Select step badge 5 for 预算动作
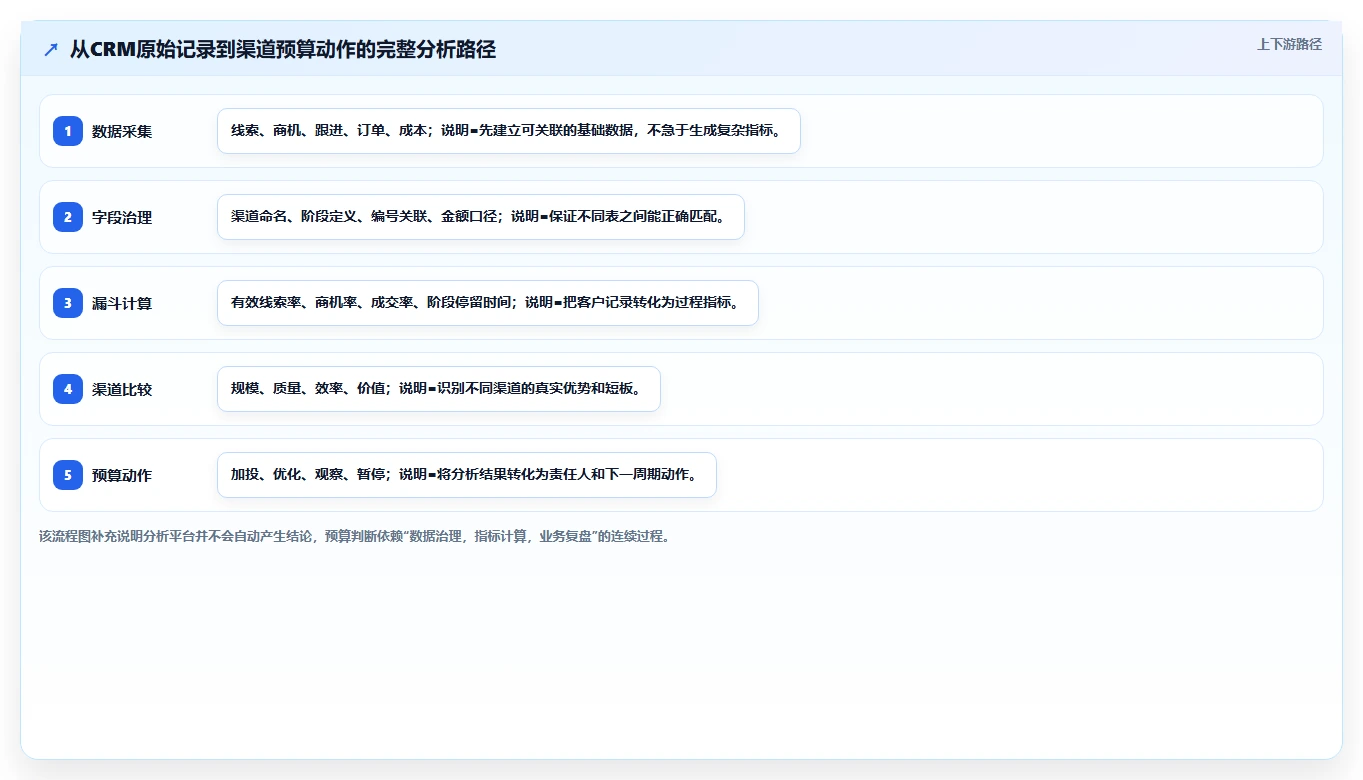1363x780 pixels. pyautogui.click(x=68, y=475)
